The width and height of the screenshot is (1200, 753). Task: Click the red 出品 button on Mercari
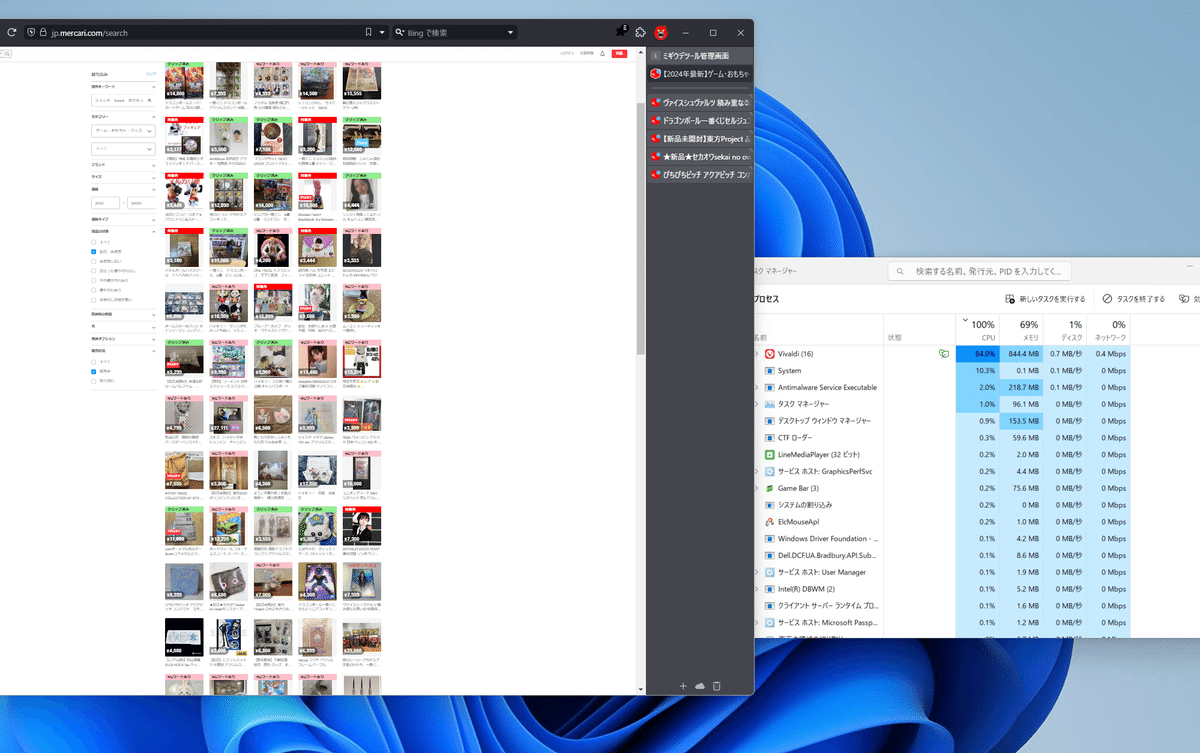(x=620, y=53)
